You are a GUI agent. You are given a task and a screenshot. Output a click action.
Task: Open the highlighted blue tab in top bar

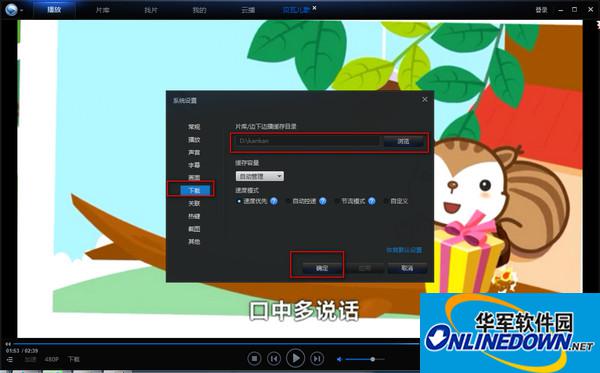click(295, 10)
